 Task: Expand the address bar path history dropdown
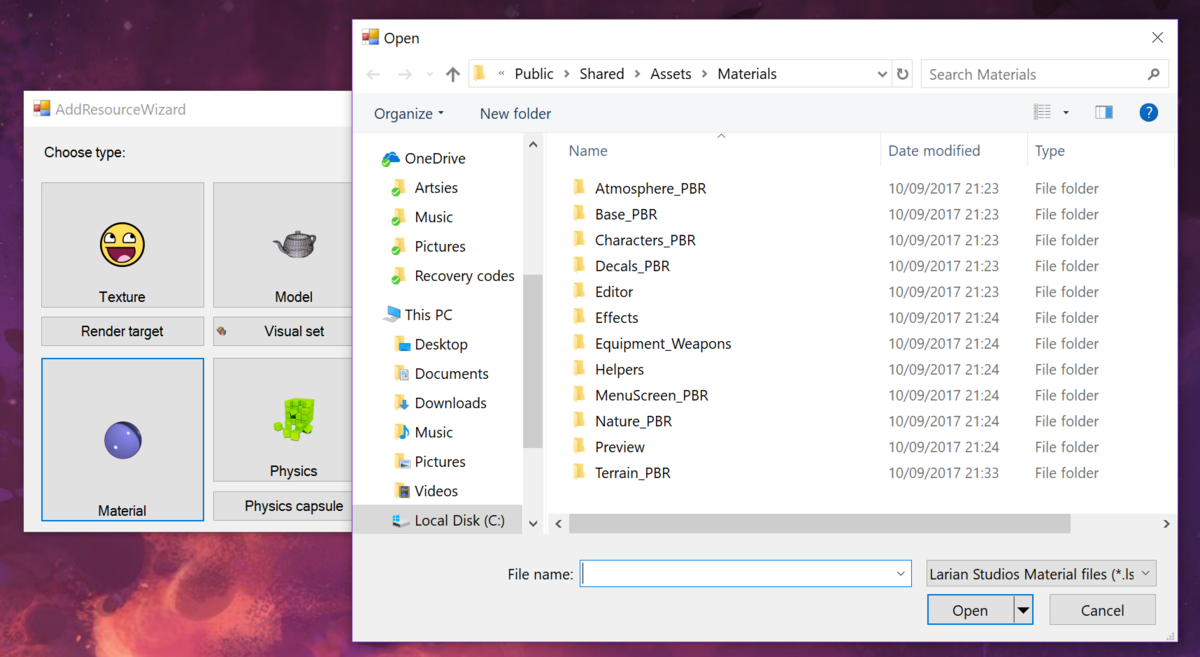point(882,74)
